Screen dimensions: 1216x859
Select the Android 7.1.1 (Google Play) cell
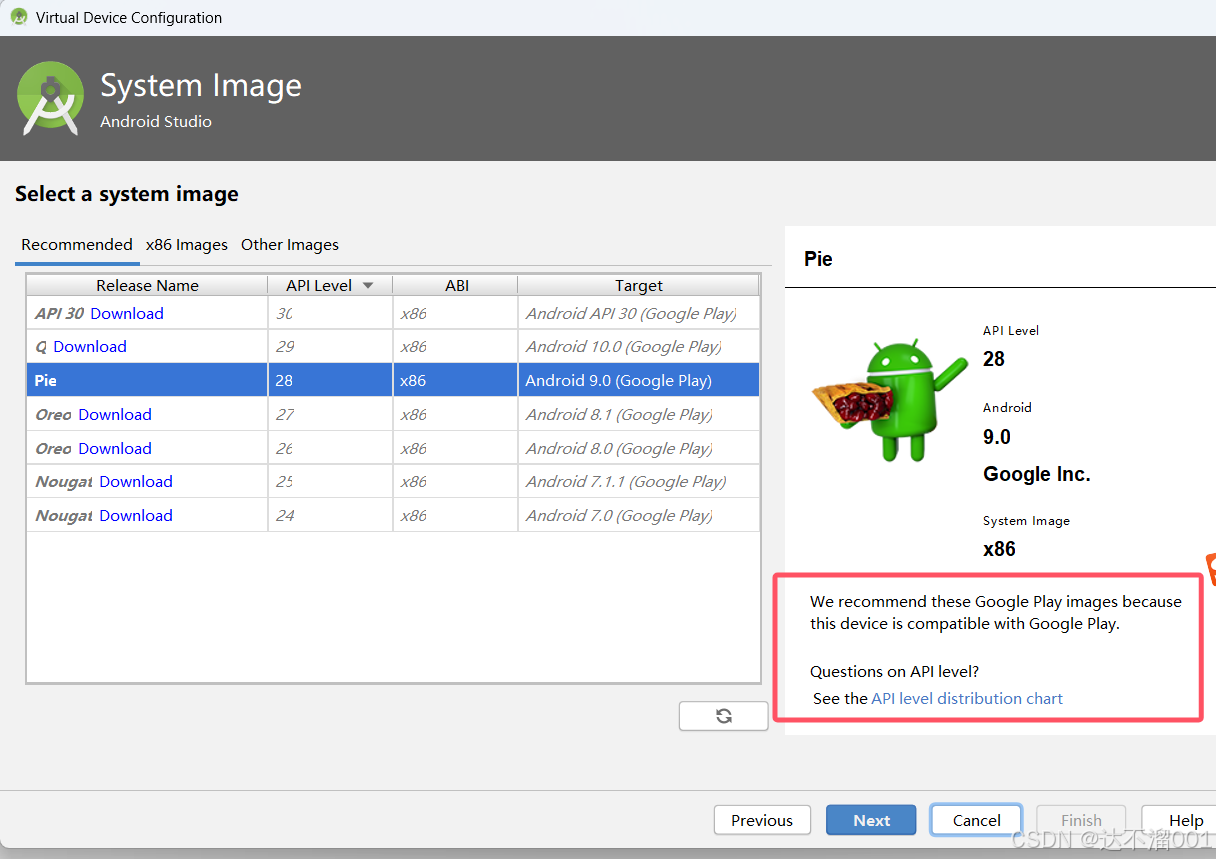coord(638,481)
